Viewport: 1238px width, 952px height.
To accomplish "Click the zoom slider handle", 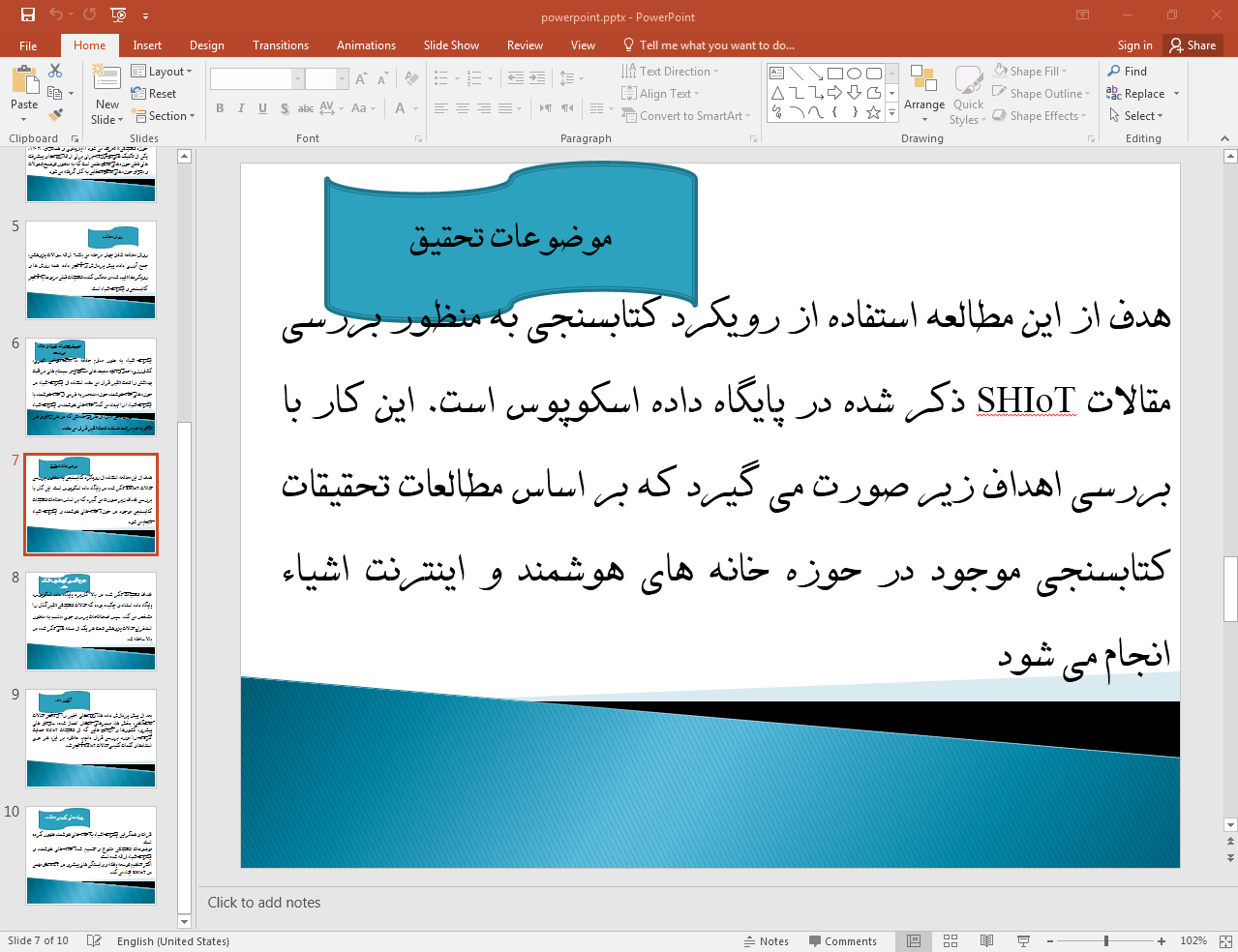I will pos(1105,941).
